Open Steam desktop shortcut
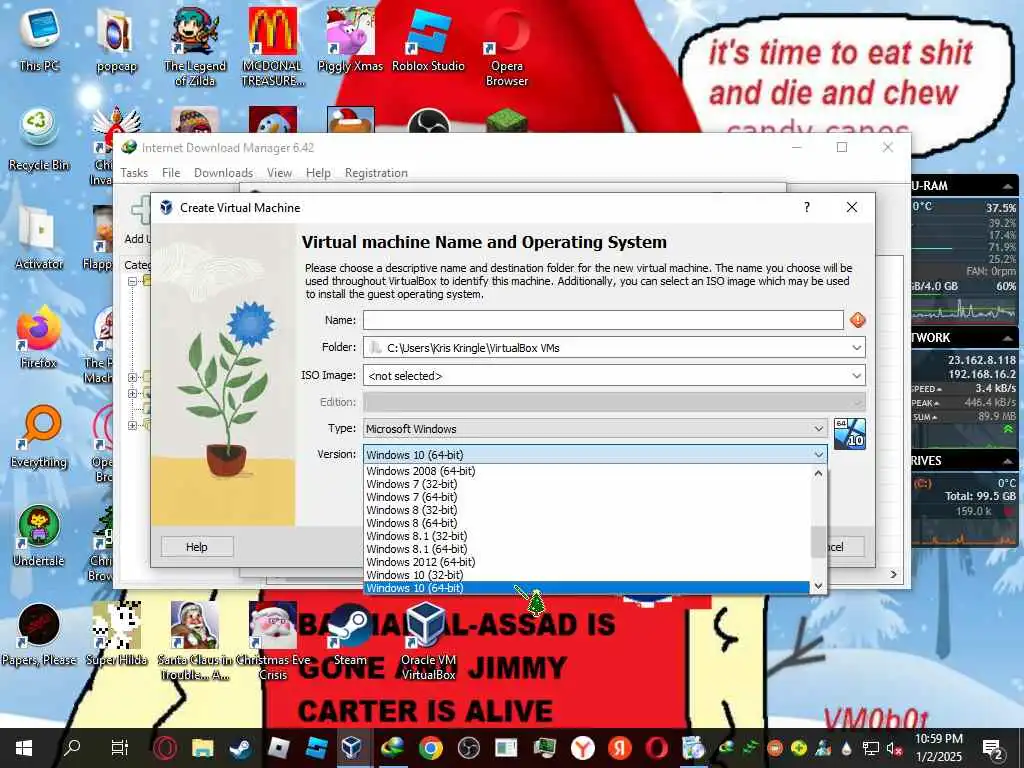 (351, 635)
